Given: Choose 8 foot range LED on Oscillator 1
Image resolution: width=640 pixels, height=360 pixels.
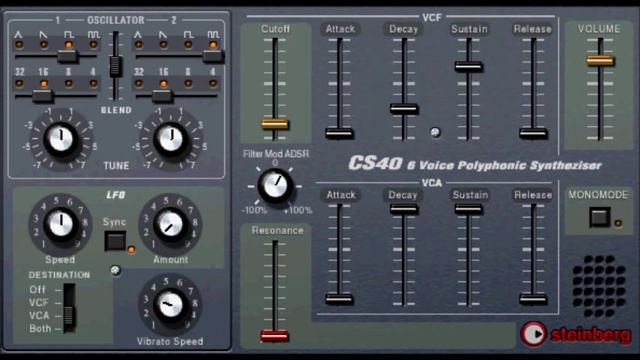Looking at the screenshot, I should pyautogui.click(x=69, y=83).
